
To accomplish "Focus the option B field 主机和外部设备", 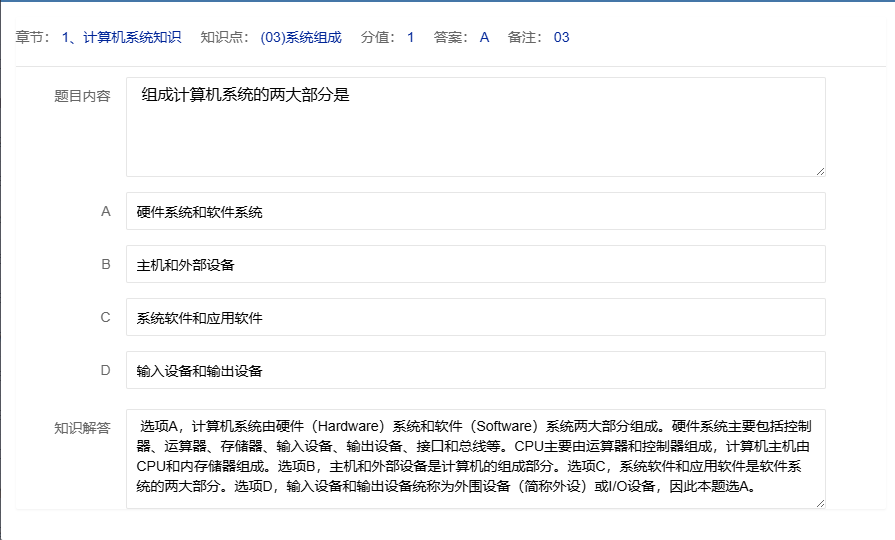I will click(475, 264).
